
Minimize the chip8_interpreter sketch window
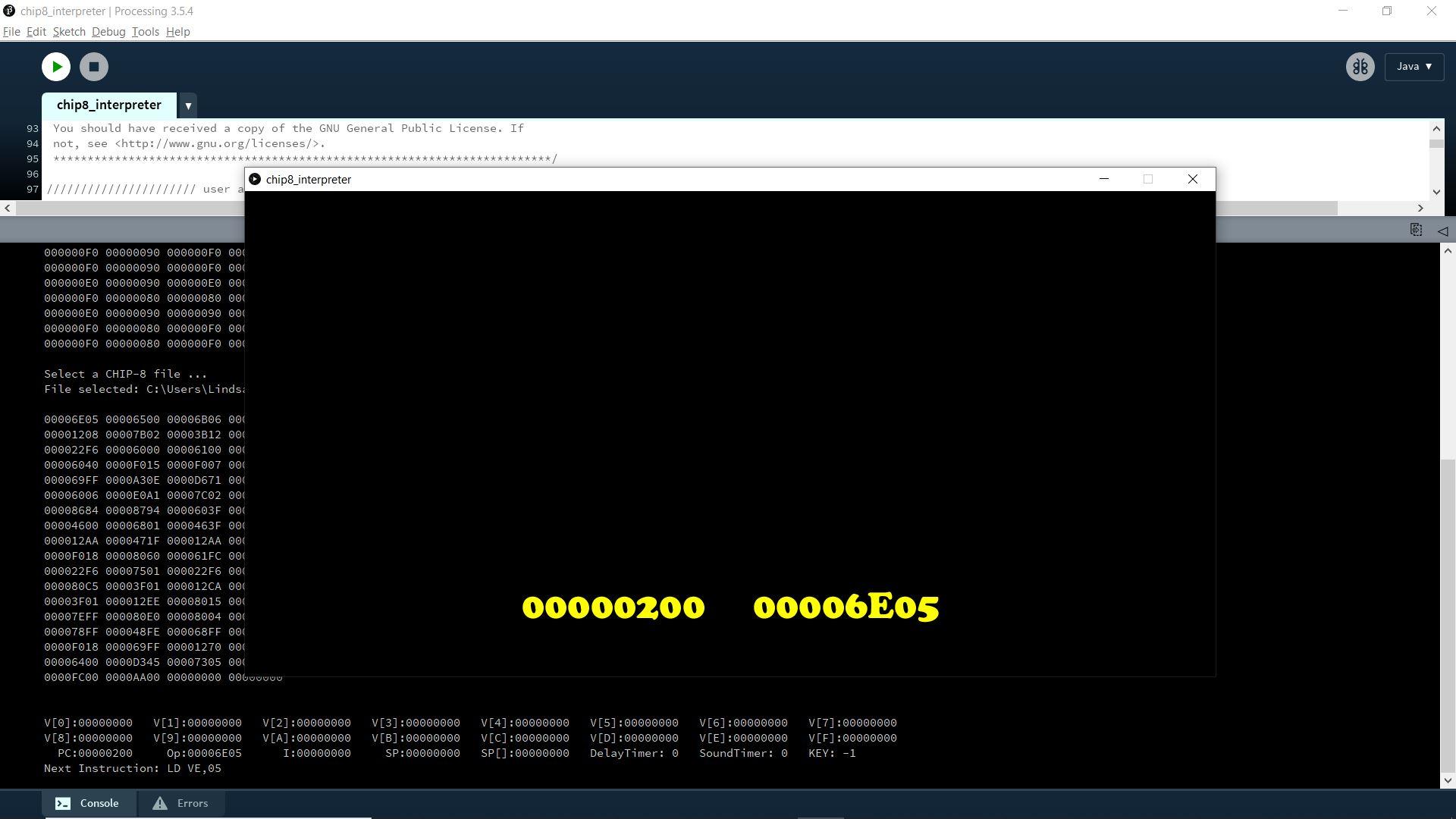click(1104, 179)
